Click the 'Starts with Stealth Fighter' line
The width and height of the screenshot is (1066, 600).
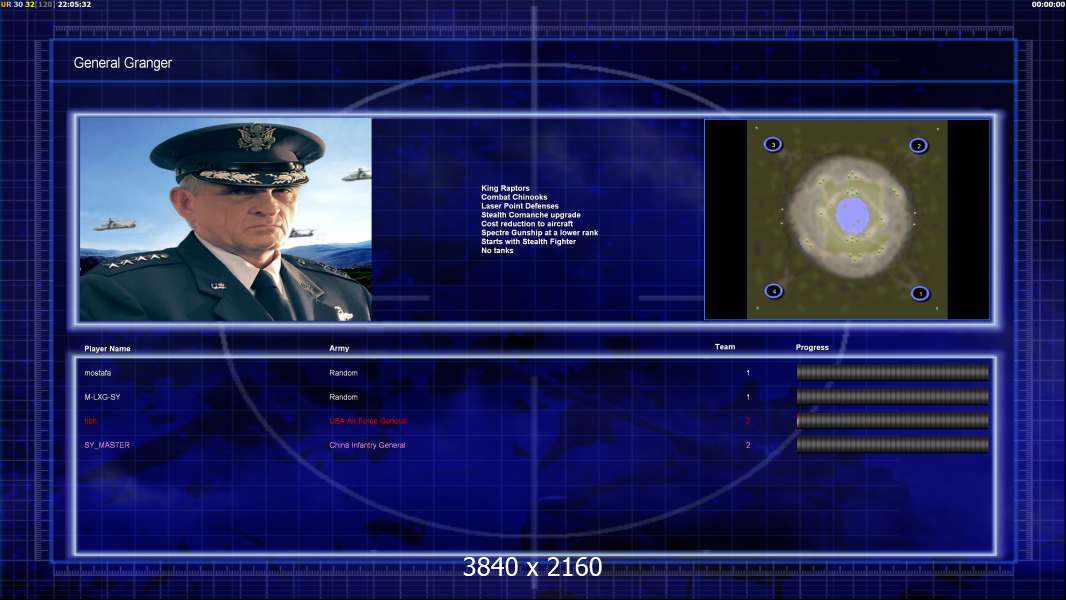[x=528, y=241]
